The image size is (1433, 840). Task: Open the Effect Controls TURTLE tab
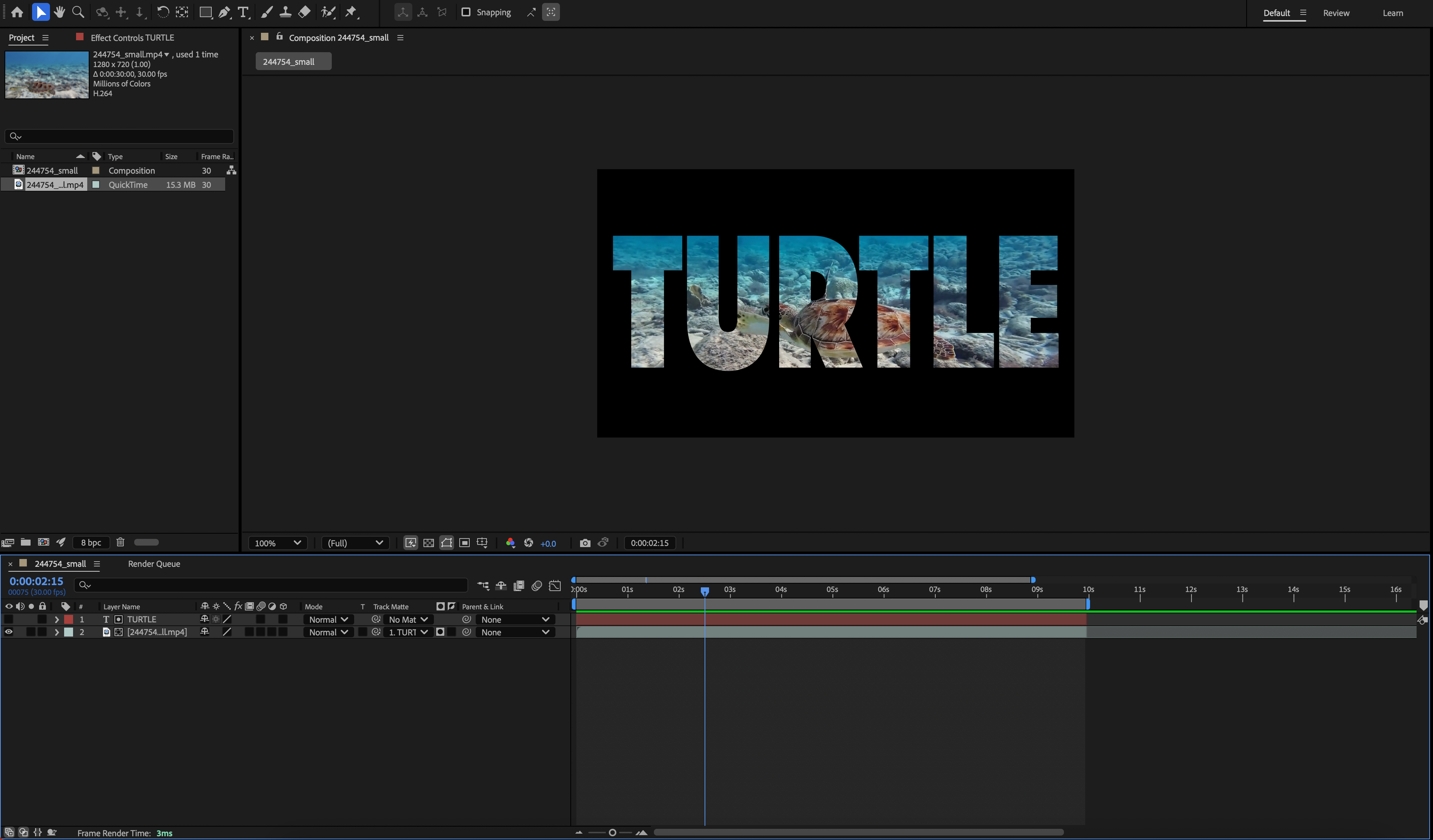coord(132,38)
